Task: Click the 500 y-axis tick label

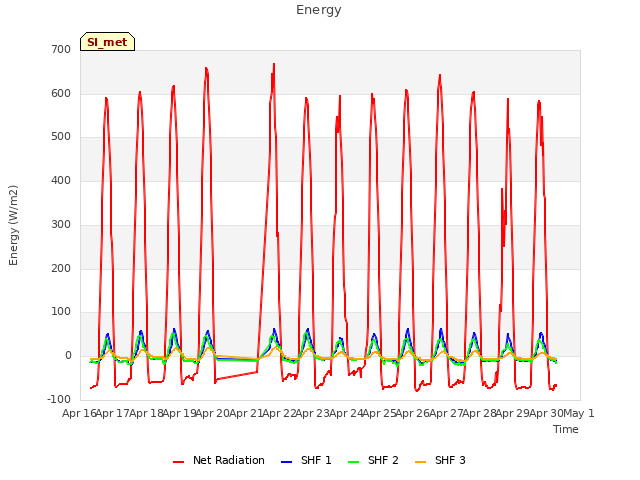Action: coord(61,137)
